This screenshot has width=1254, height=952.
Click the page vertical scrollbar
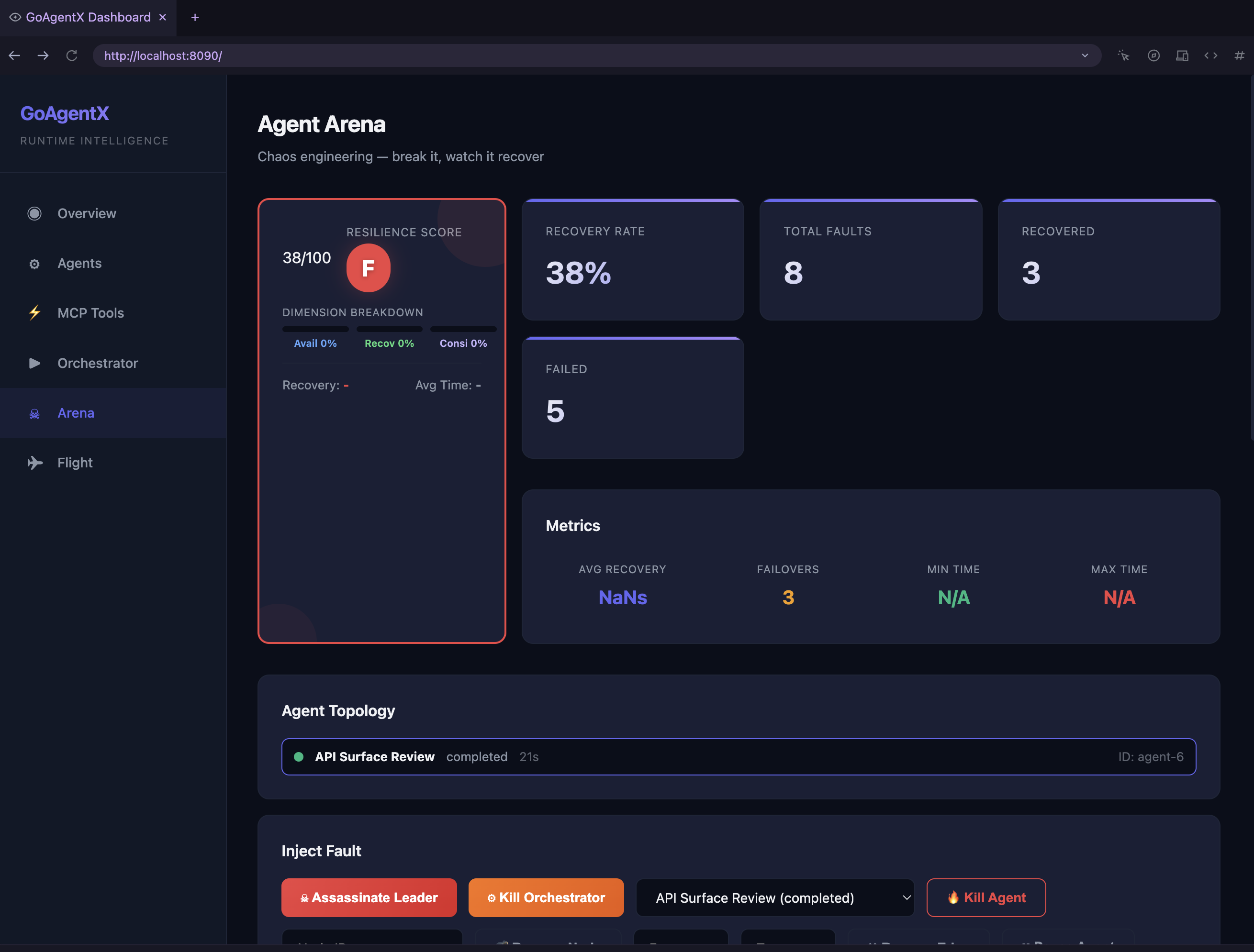click(x=1251, y=258)
